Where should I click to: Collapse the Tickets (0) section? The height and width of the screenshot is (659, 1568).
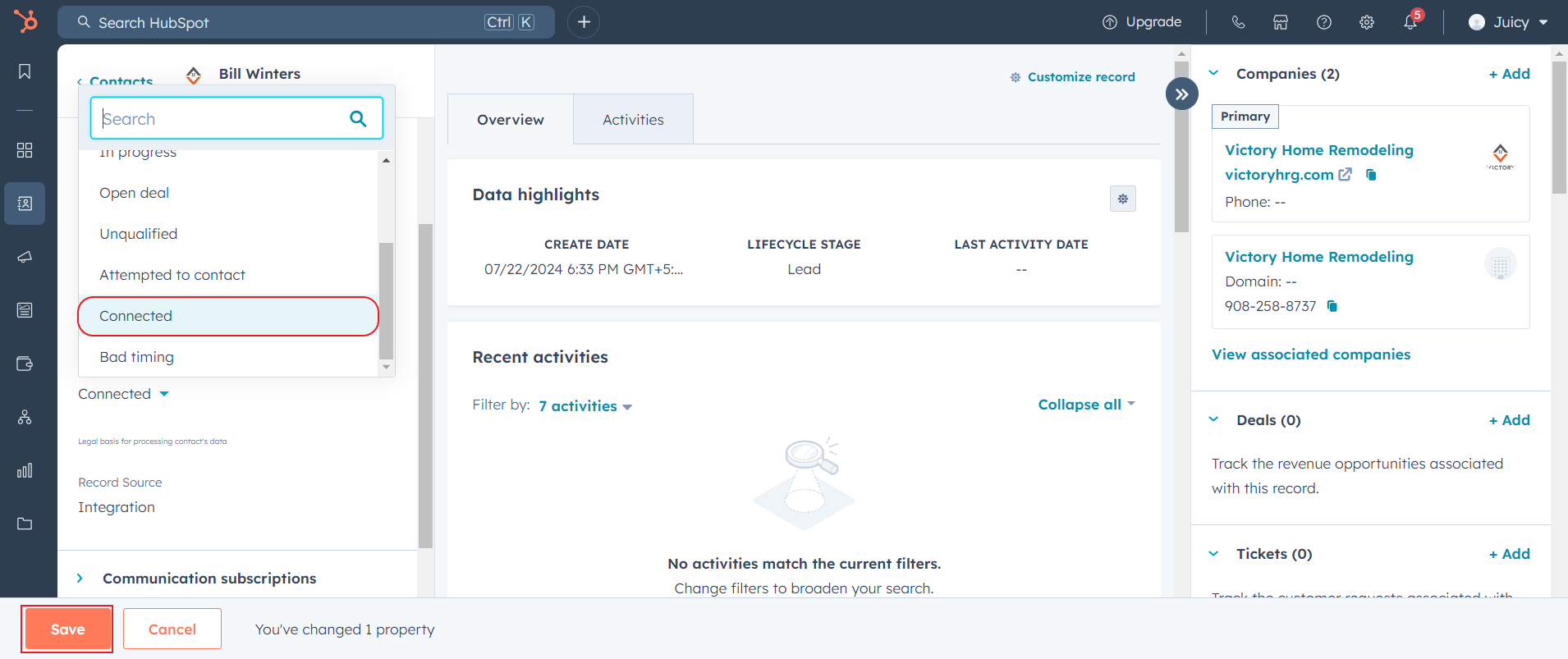1213,553
